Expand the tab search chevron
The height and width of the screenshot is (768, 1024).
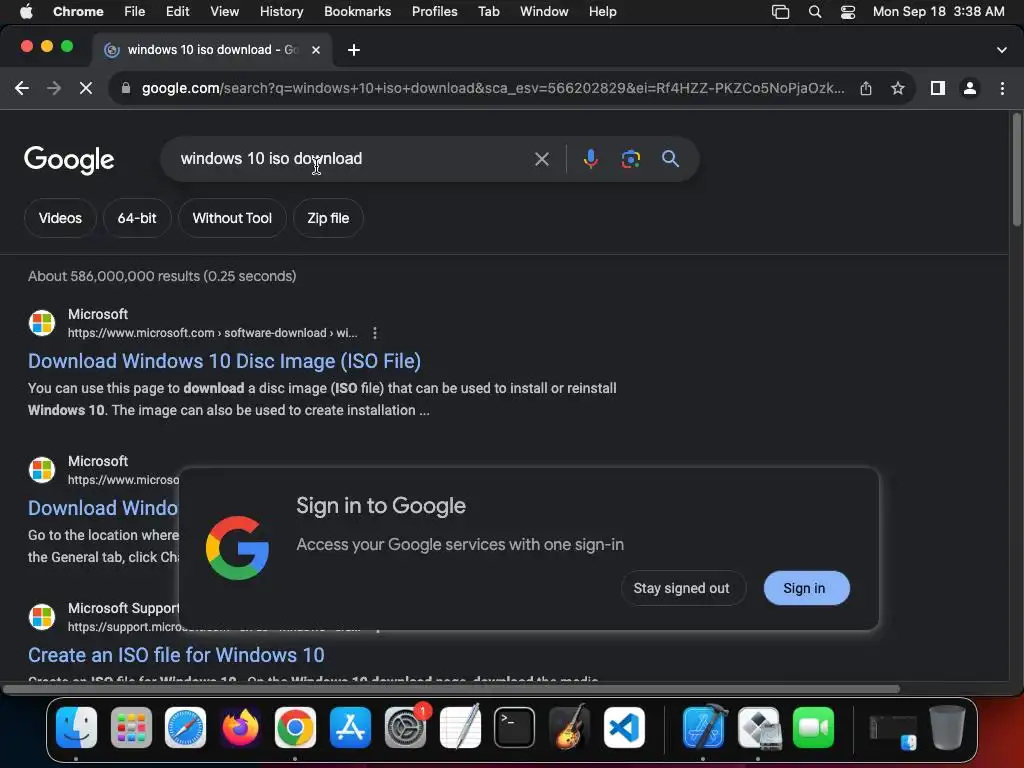tap(1002, 50)
